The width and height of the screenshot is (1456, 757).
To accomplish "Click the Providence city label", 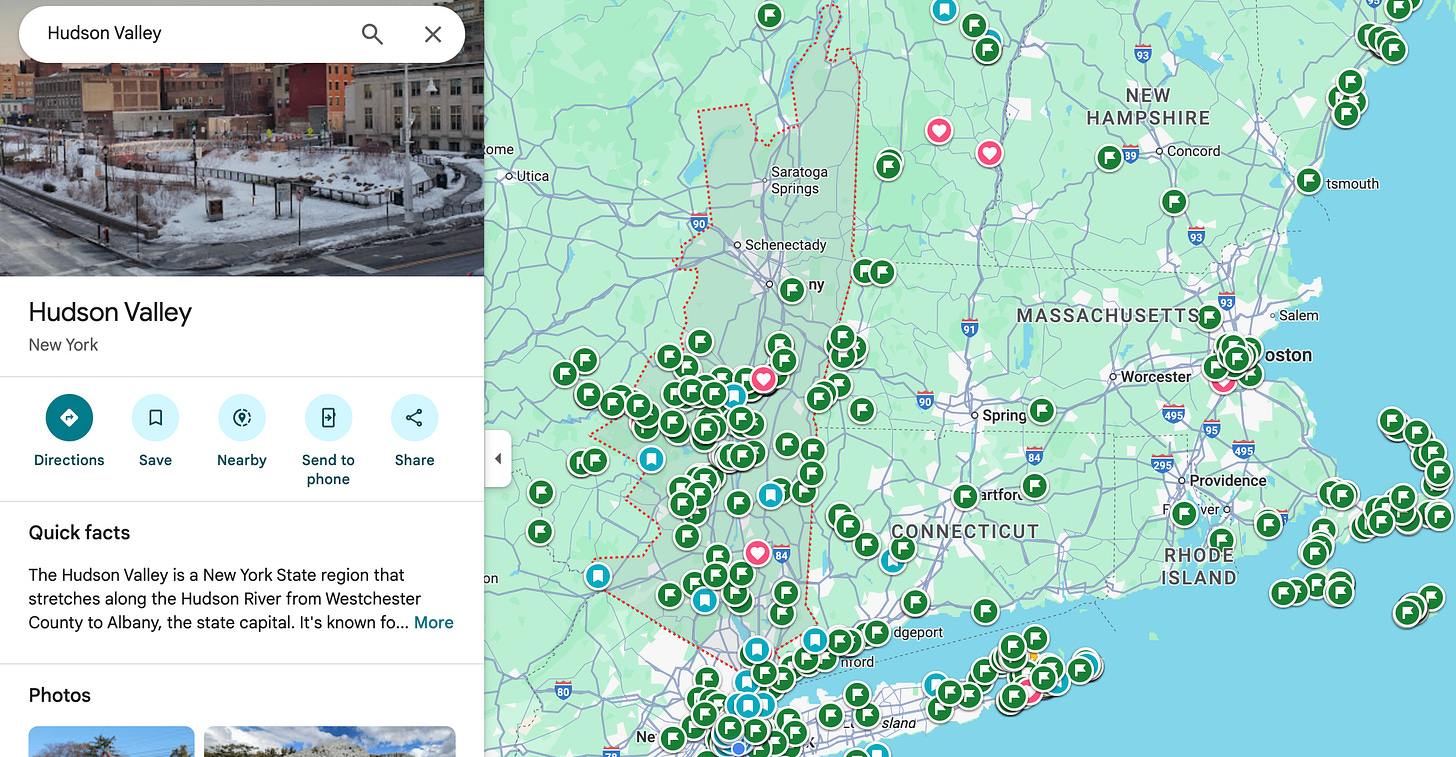I will point(1228,480).
